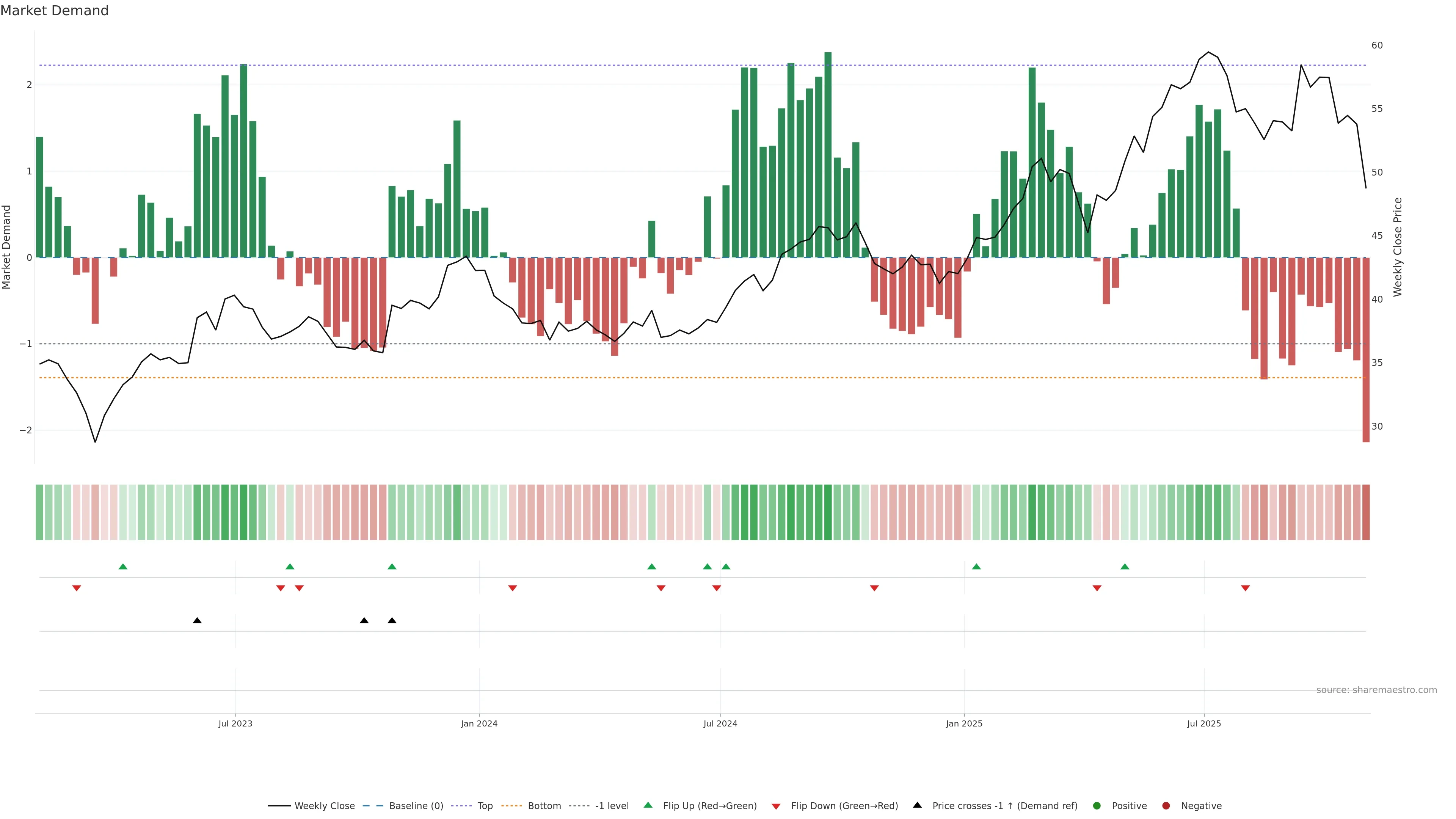Click the Market Demand chart title

coord(54,11)
